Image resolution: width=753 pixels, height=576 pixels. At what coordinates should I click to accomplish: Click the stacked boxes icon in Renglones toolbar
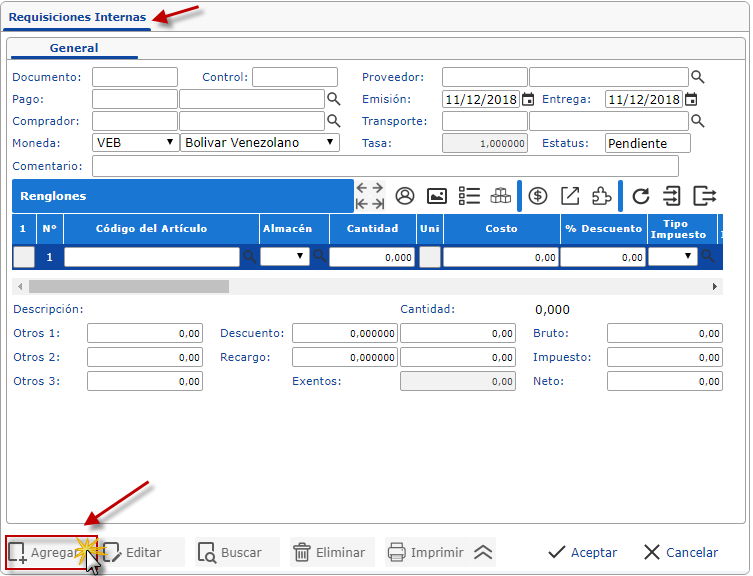[x=500, y=196]
